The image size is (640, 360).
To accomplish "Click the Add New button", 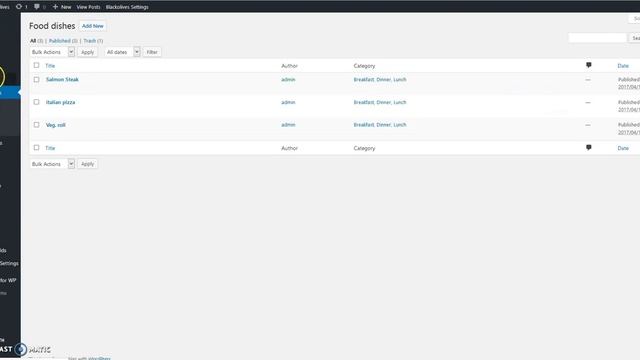I will tap(93, 26).
